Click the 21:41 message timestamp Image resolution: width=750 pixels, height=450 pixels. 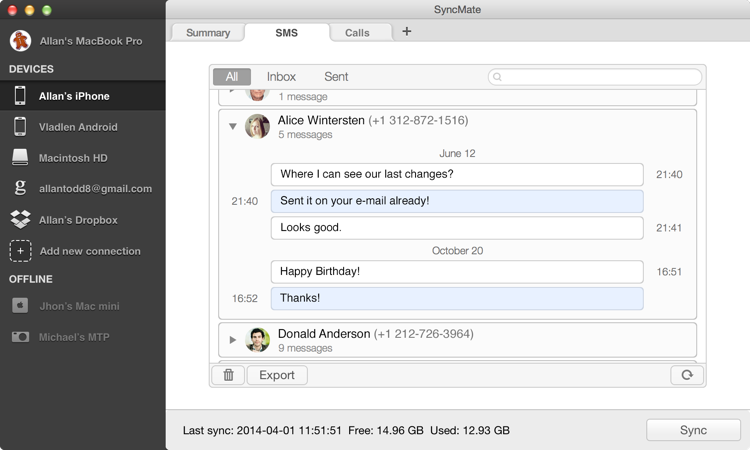pyautogui.click(x=669, y=228)
